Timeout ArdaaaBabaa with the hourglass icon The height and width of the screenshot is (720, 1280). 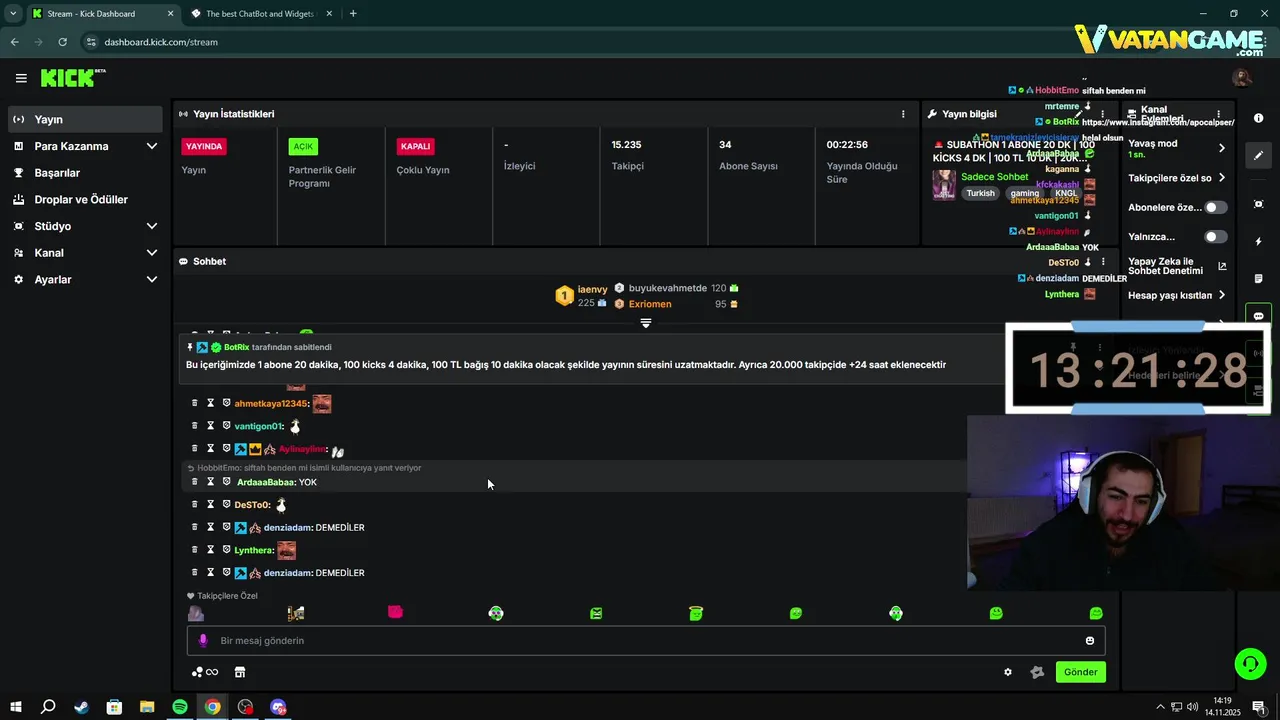click(x=211, y=481)
